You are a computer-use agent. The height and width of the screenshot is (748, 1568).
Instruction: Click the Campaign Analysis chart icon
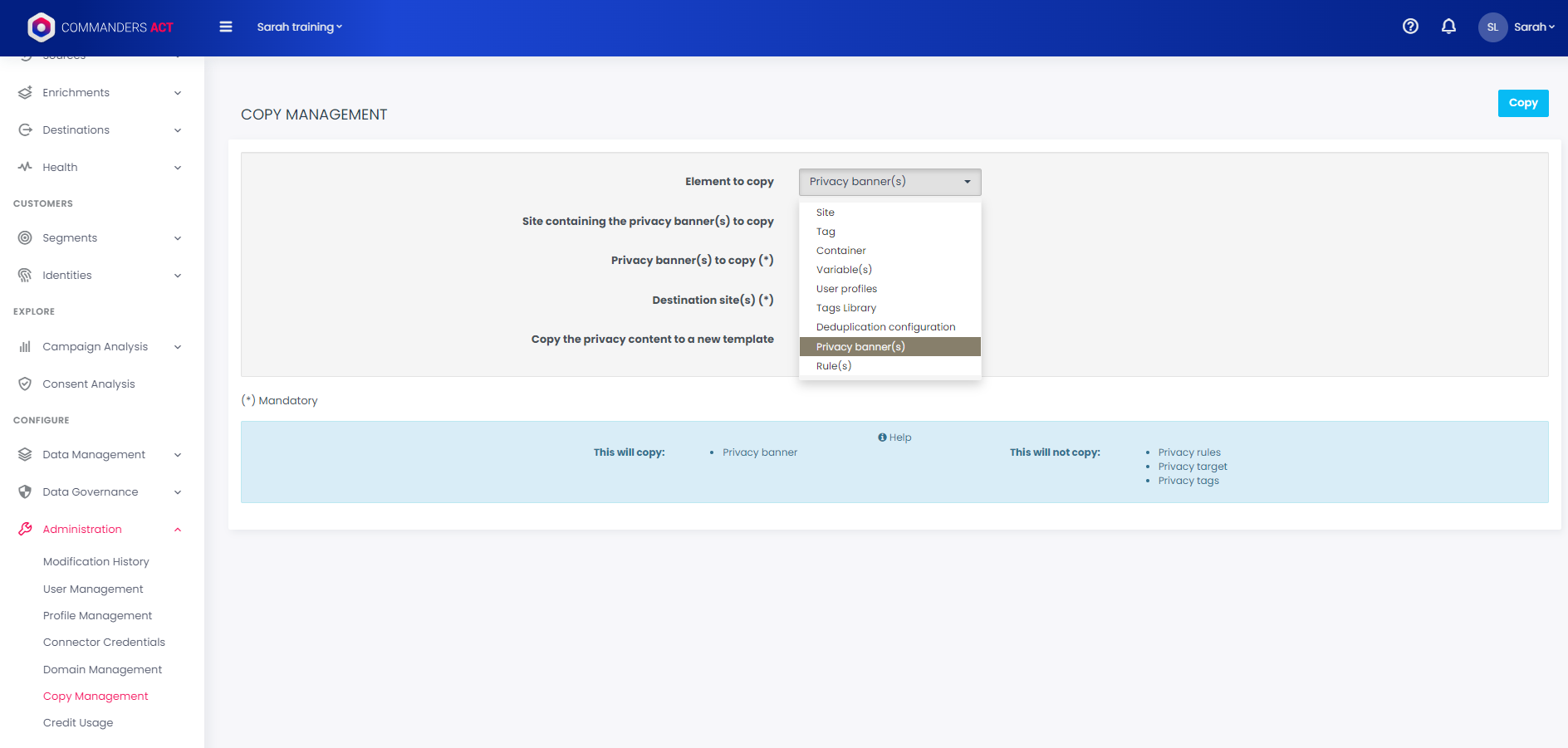pos(25,346)
